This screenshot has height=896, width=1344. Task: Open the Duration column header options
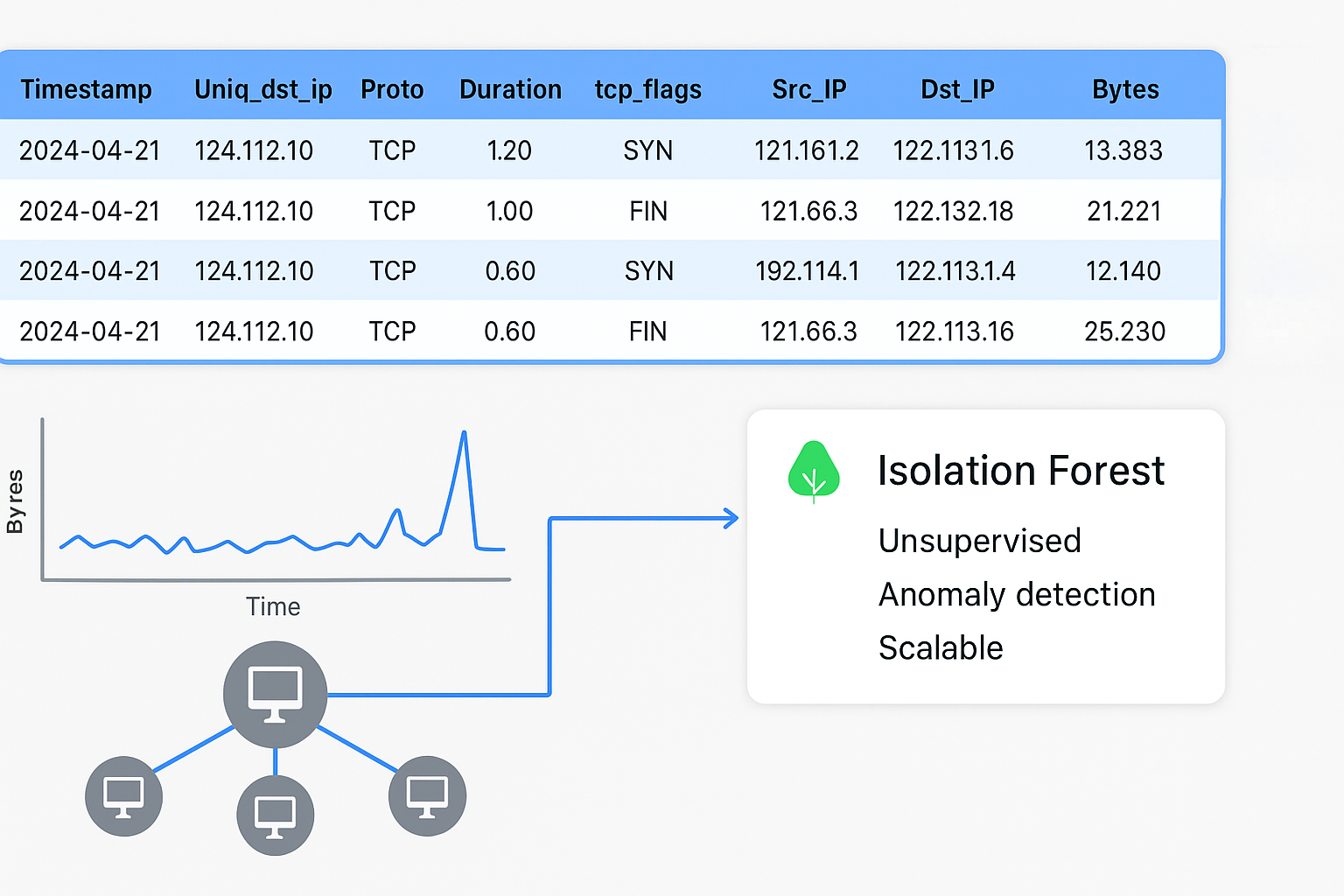[x=510, y=88]
